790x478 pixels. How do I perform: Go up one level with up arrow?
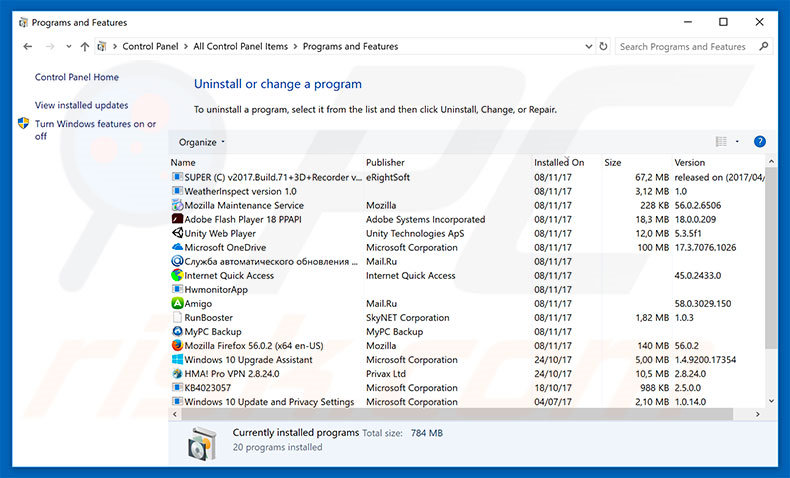[85, 46]
